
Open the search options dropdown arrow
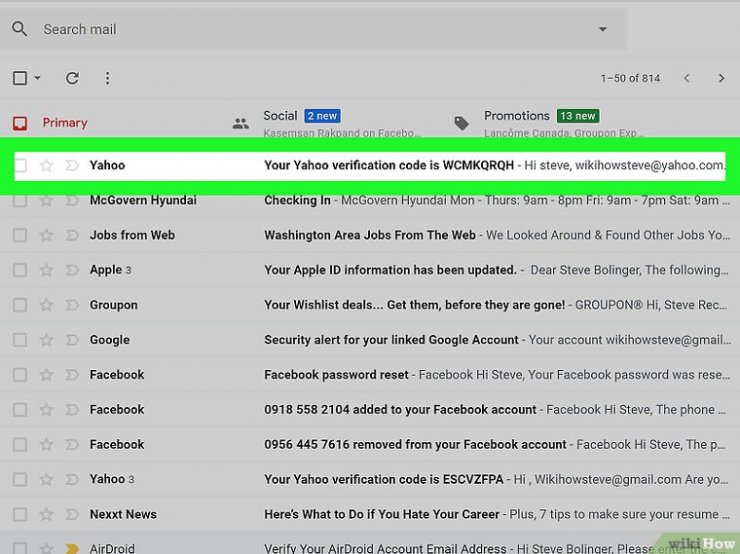(x=603, y=29)
